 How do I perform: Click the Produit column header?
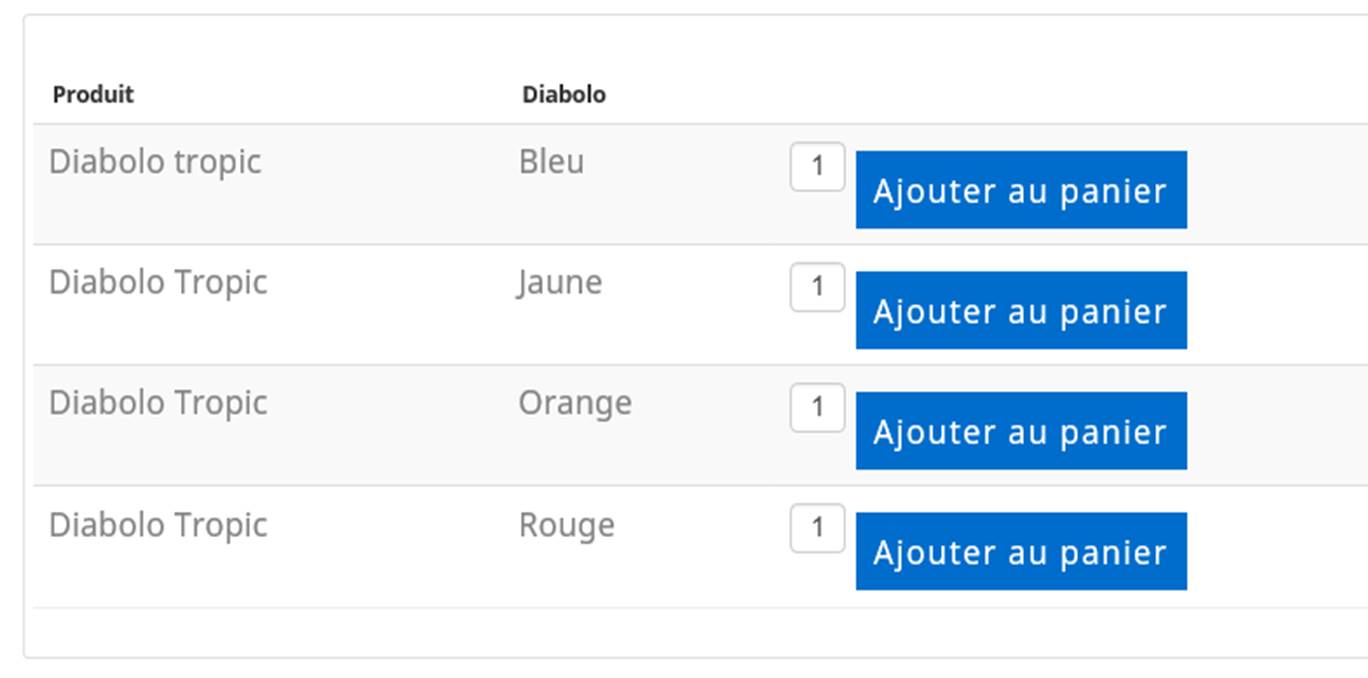click(x=93, y=95)
